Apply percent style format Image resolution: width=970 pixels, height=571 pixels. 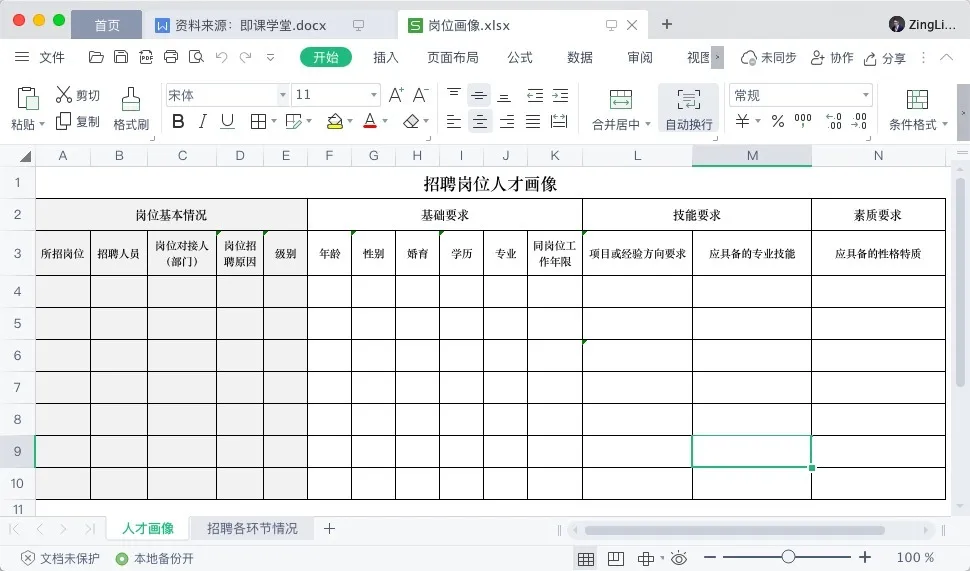click(x=778, y=121)
